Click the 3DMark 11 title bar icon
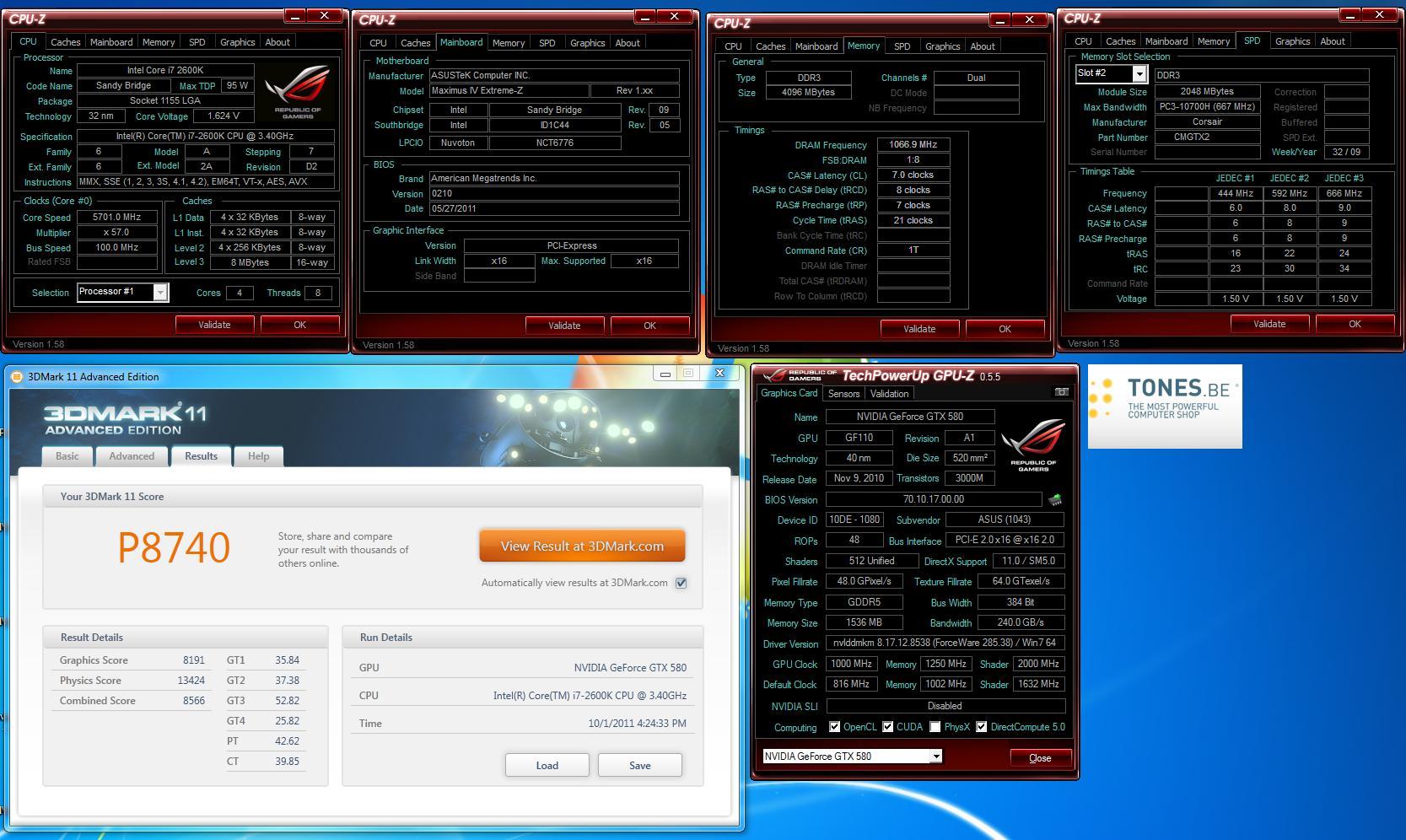 [x=17, y=377]
